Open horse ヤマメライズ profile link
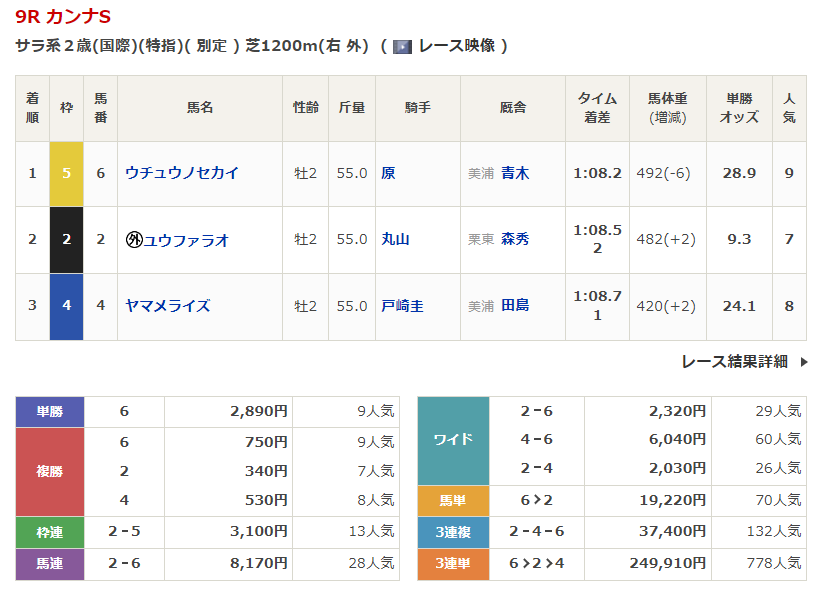This screenshot has height=591, width=821. coord(168,306)
